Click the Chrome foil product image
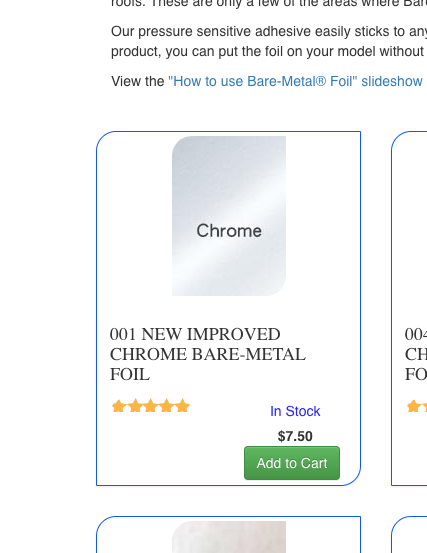The image size is (427, 553). pyautogui.click(x=229, y=216)
